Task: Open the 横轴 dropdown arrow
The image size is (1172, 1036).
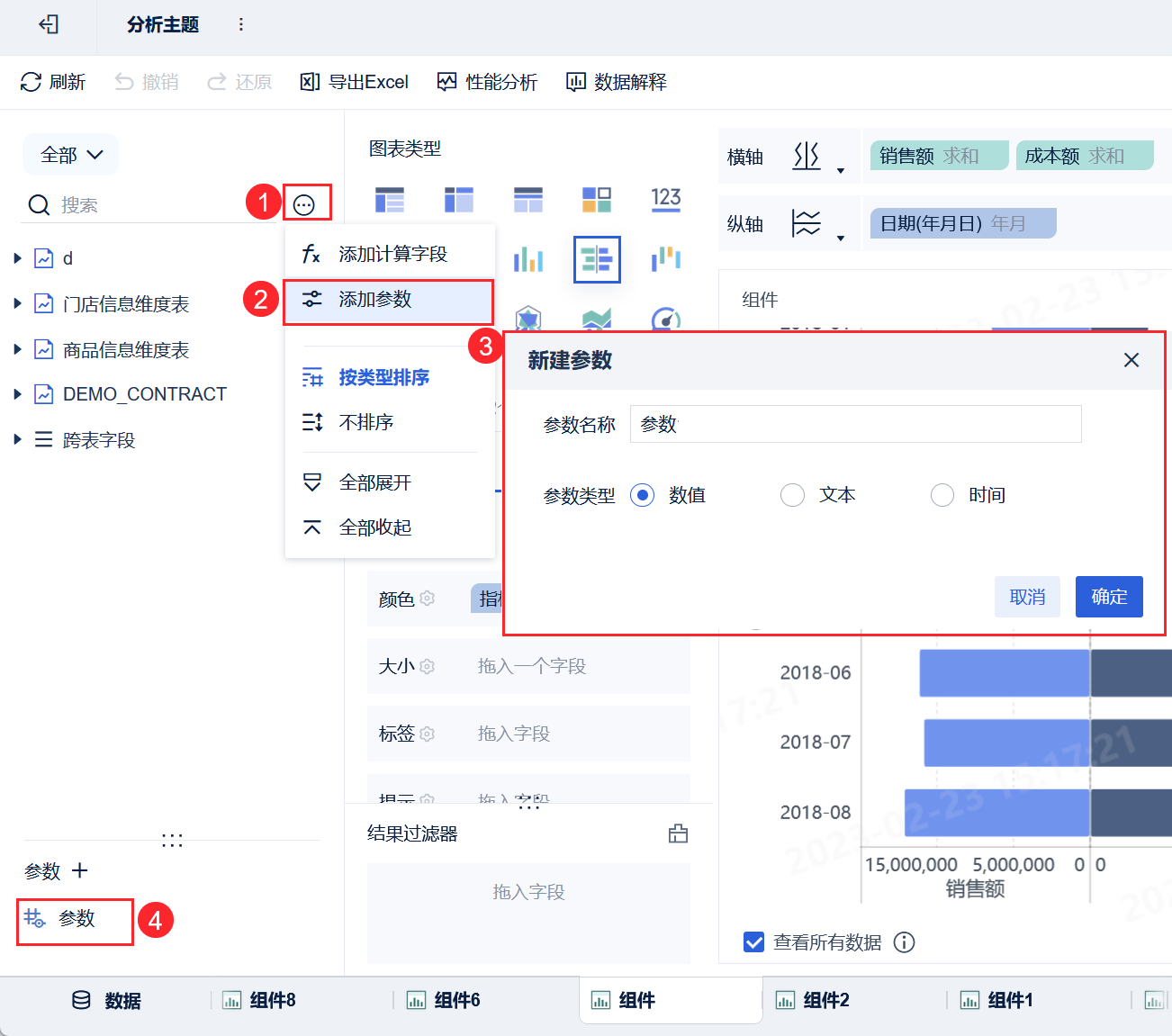Action: point(841,170)
